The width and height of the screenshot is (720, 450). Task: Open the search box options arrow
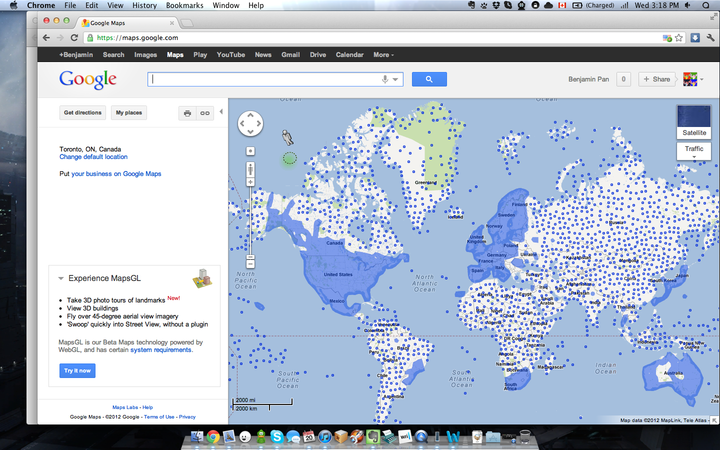pos(395,79)
